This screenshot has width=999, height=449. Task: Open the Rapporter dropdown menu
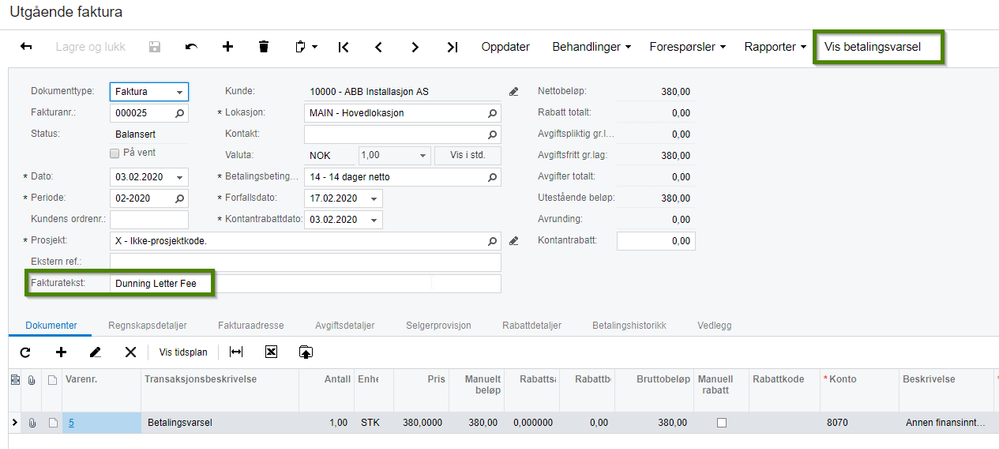pos(777,47)
